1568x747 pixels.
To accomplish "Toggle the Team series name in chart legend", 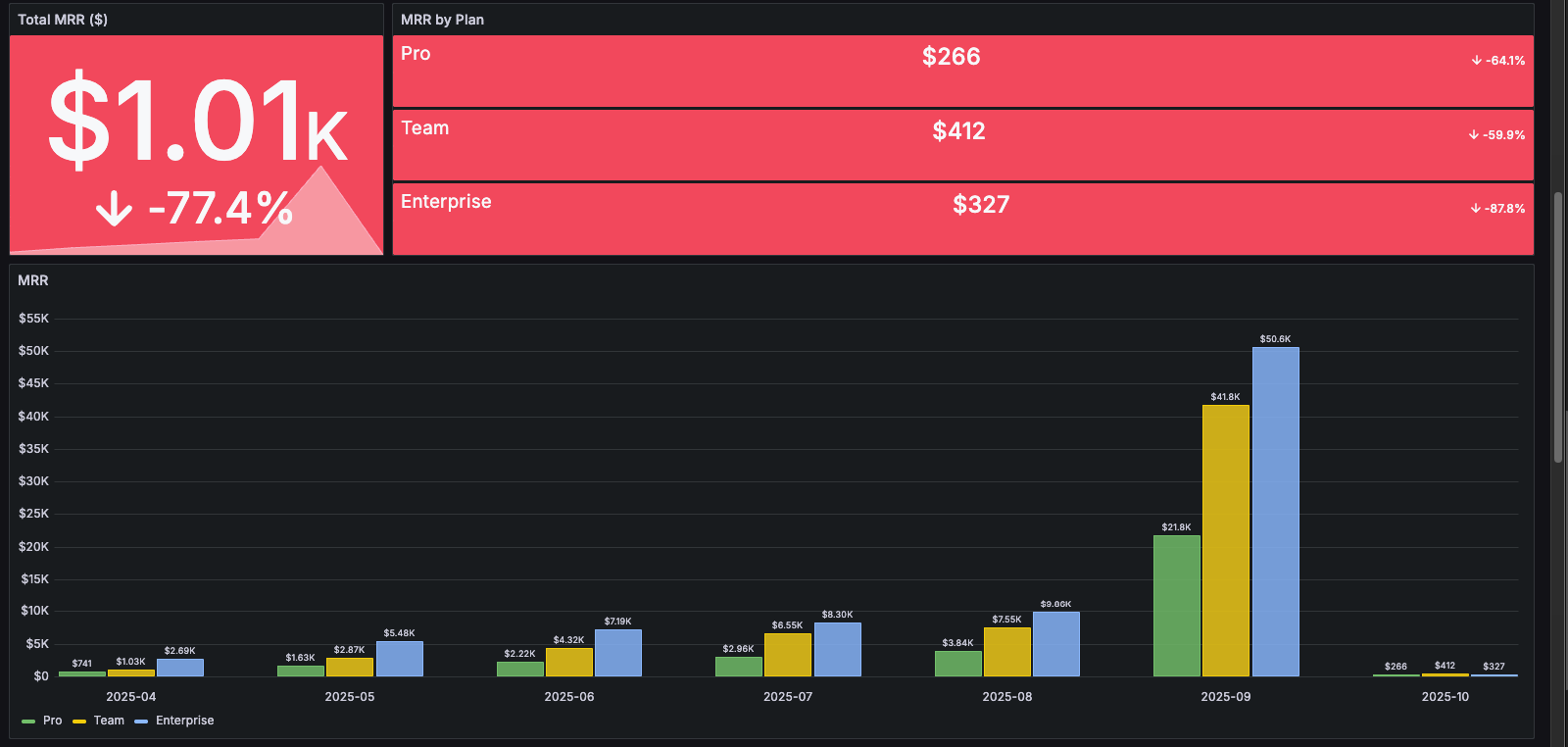I will pos(109,721).
